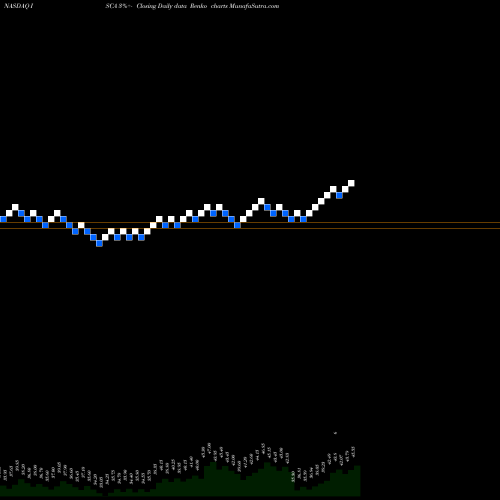
Task: Click the upper orange horizontal level line
Action: pyautogui.click(x=250, y=222)
